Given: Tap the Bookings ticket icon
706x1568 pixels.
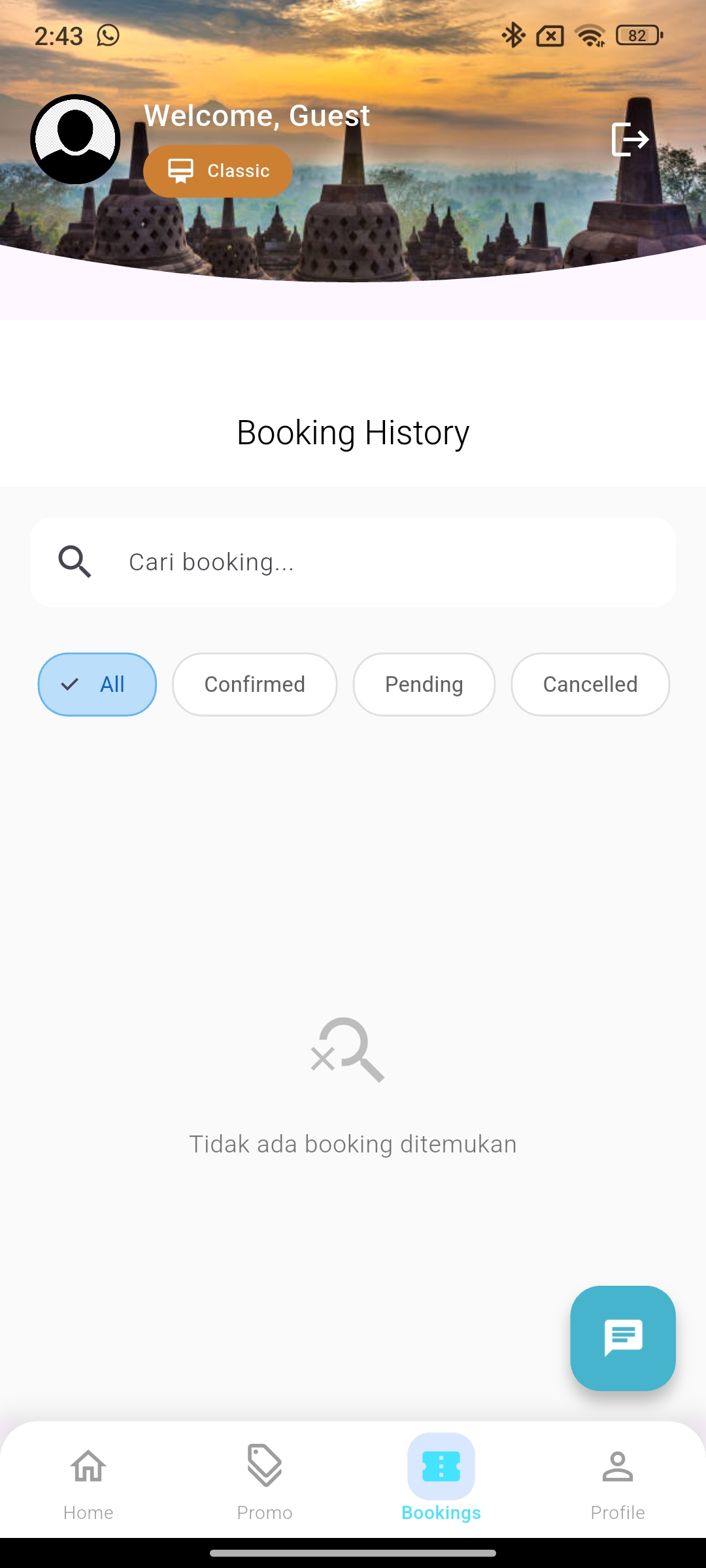Looking at the screenshot, I should click(441, 1467).
